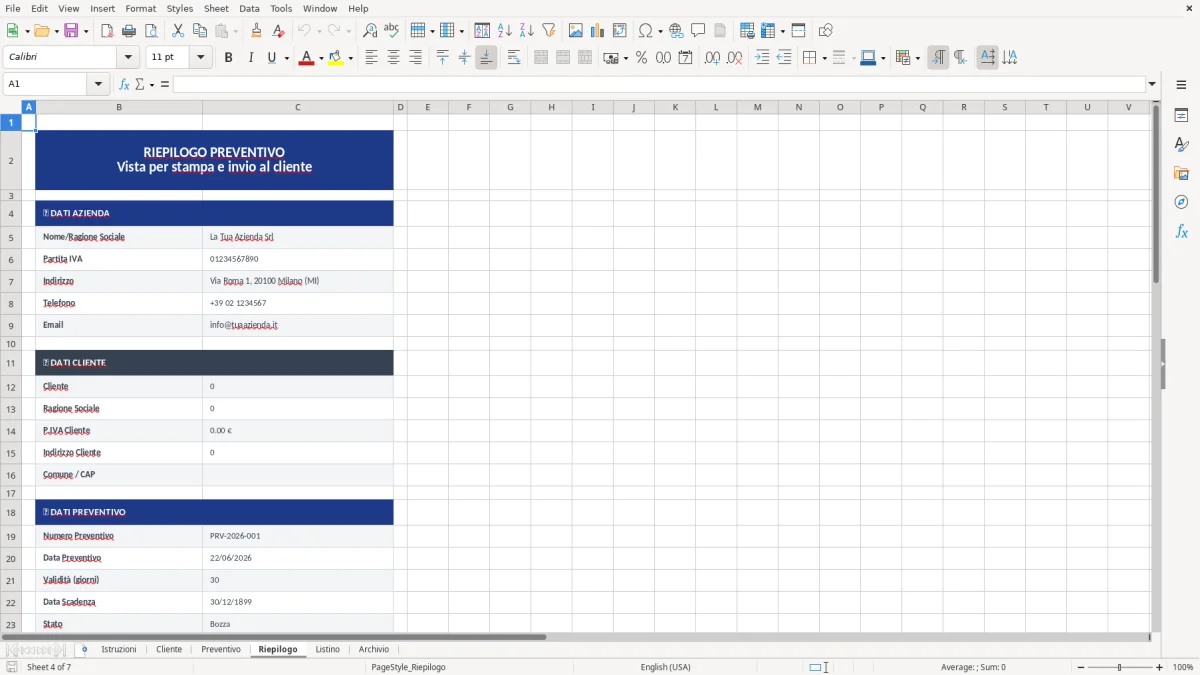Toggle Italic formatting
This screenshot has height=675, width=1200.
pyautogui.click(x=251, y=58)
